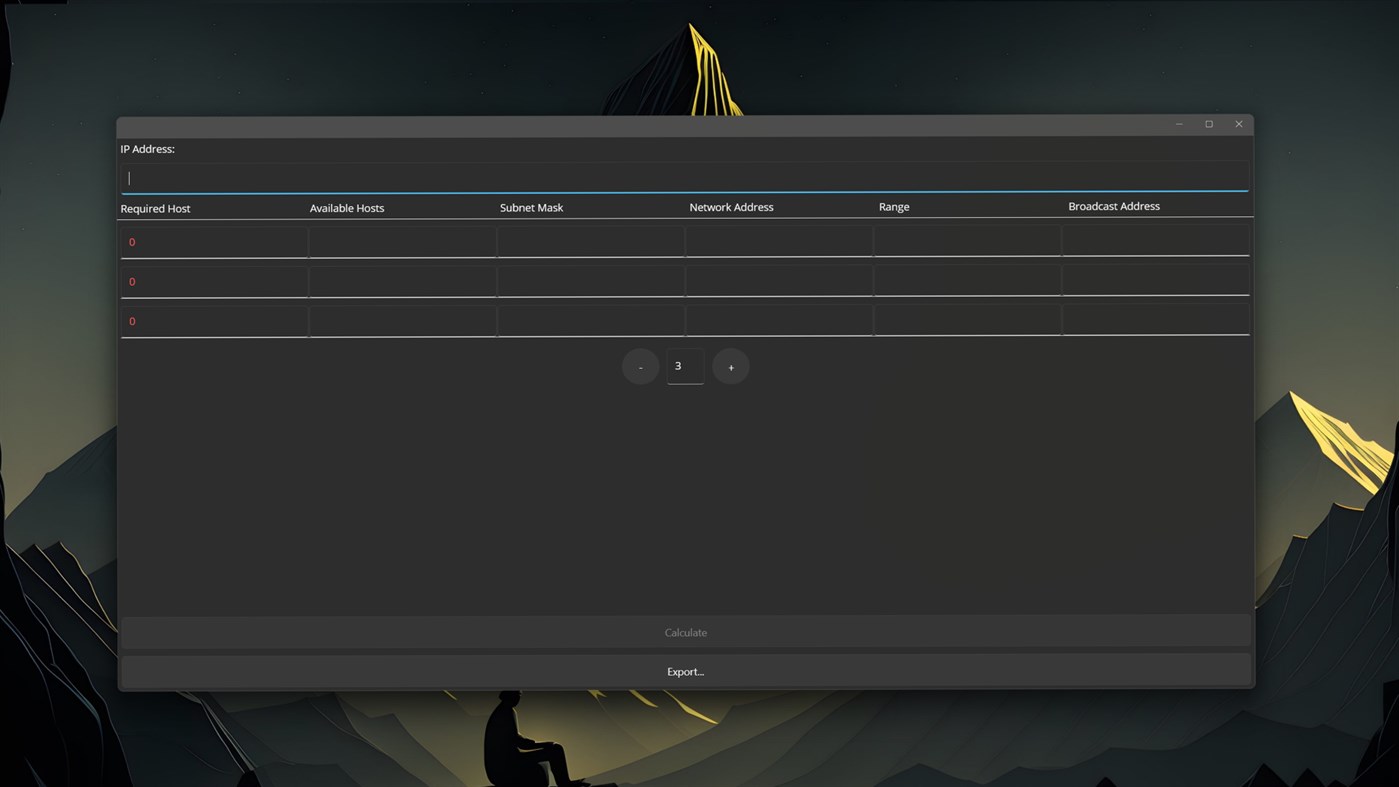1399x787 pixels.
Task: Open the Export... button
Action: pyautogui.click(x=686, y=671)
